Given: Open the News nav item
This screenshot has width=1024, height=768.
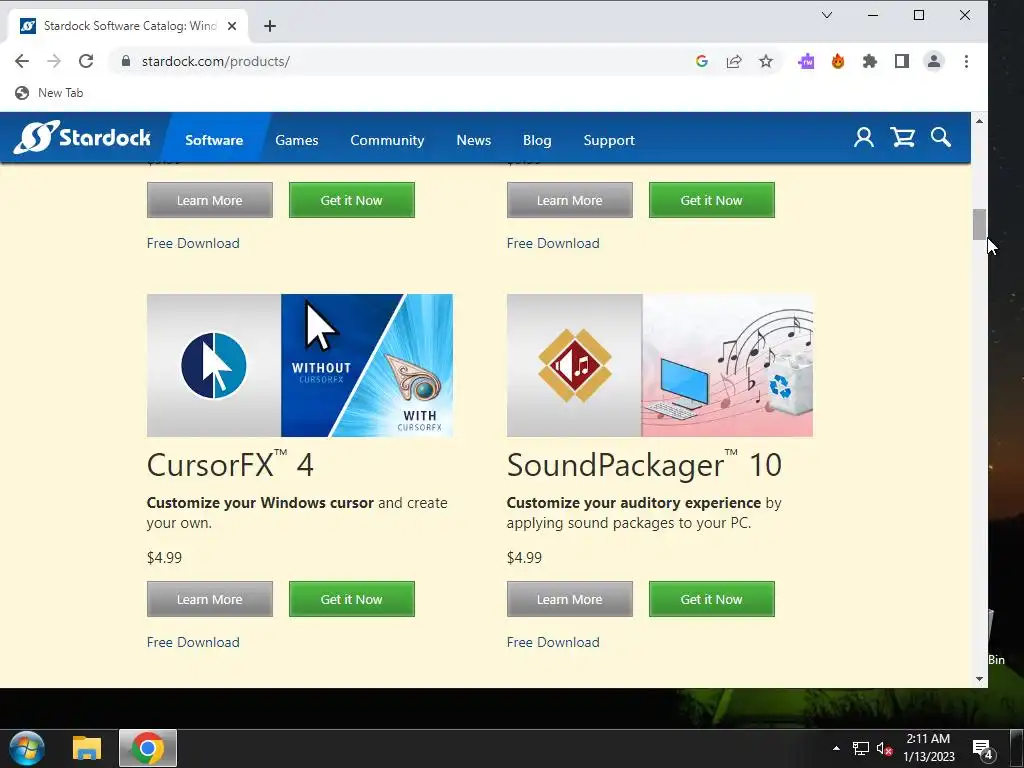Looking at the screenshot, I should pyautogui.click(x=473, y=140).
